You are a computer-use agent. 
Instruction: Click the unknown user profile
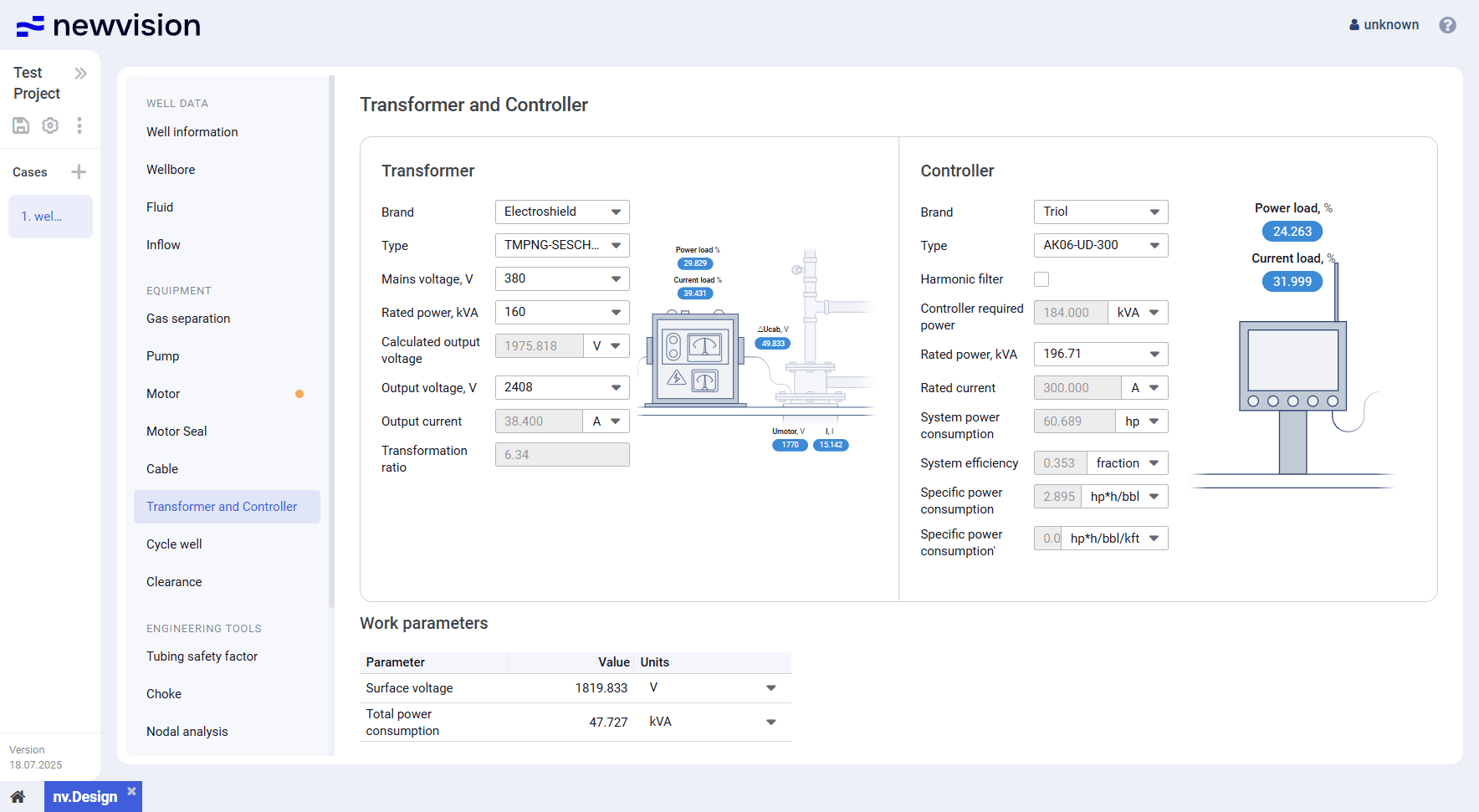click(1384, 25)
